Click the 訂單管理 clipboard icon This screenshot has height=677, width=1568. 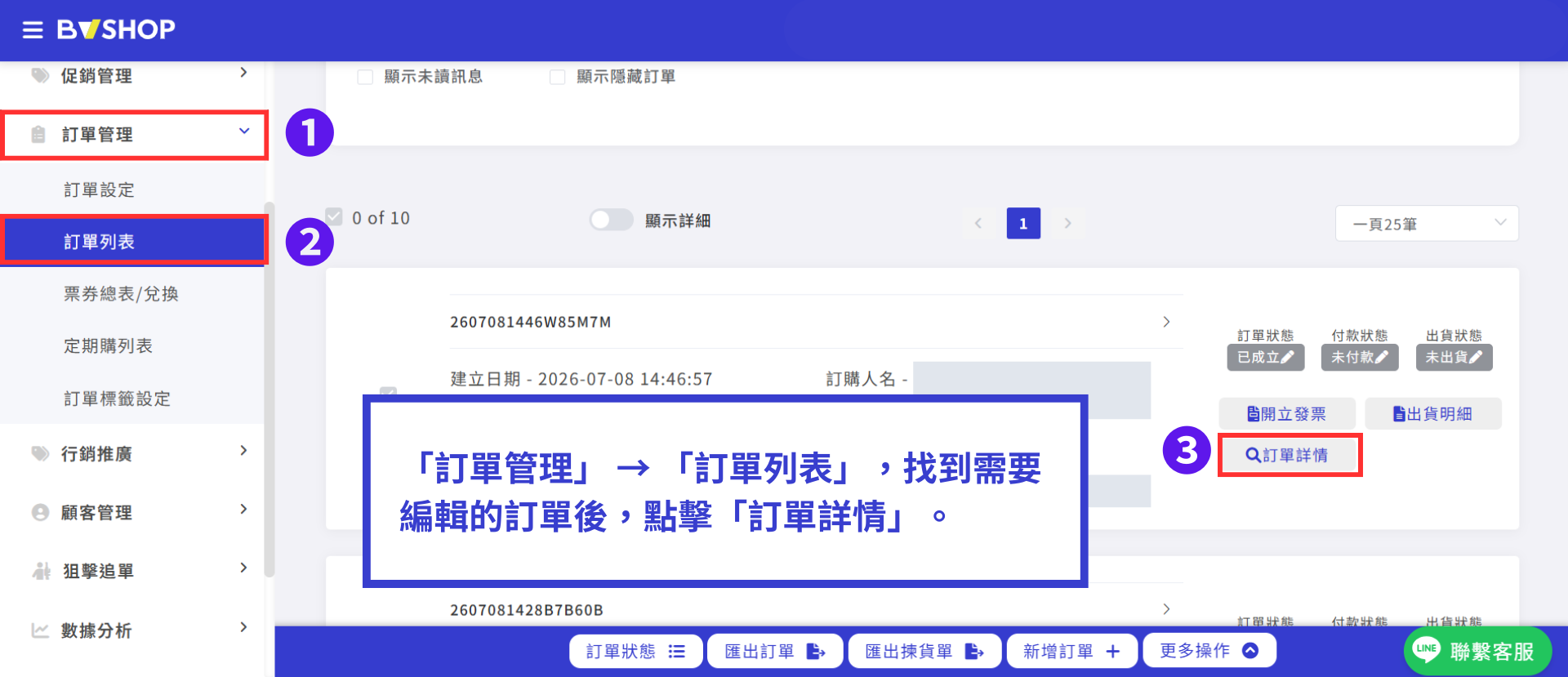pos(38,135)
